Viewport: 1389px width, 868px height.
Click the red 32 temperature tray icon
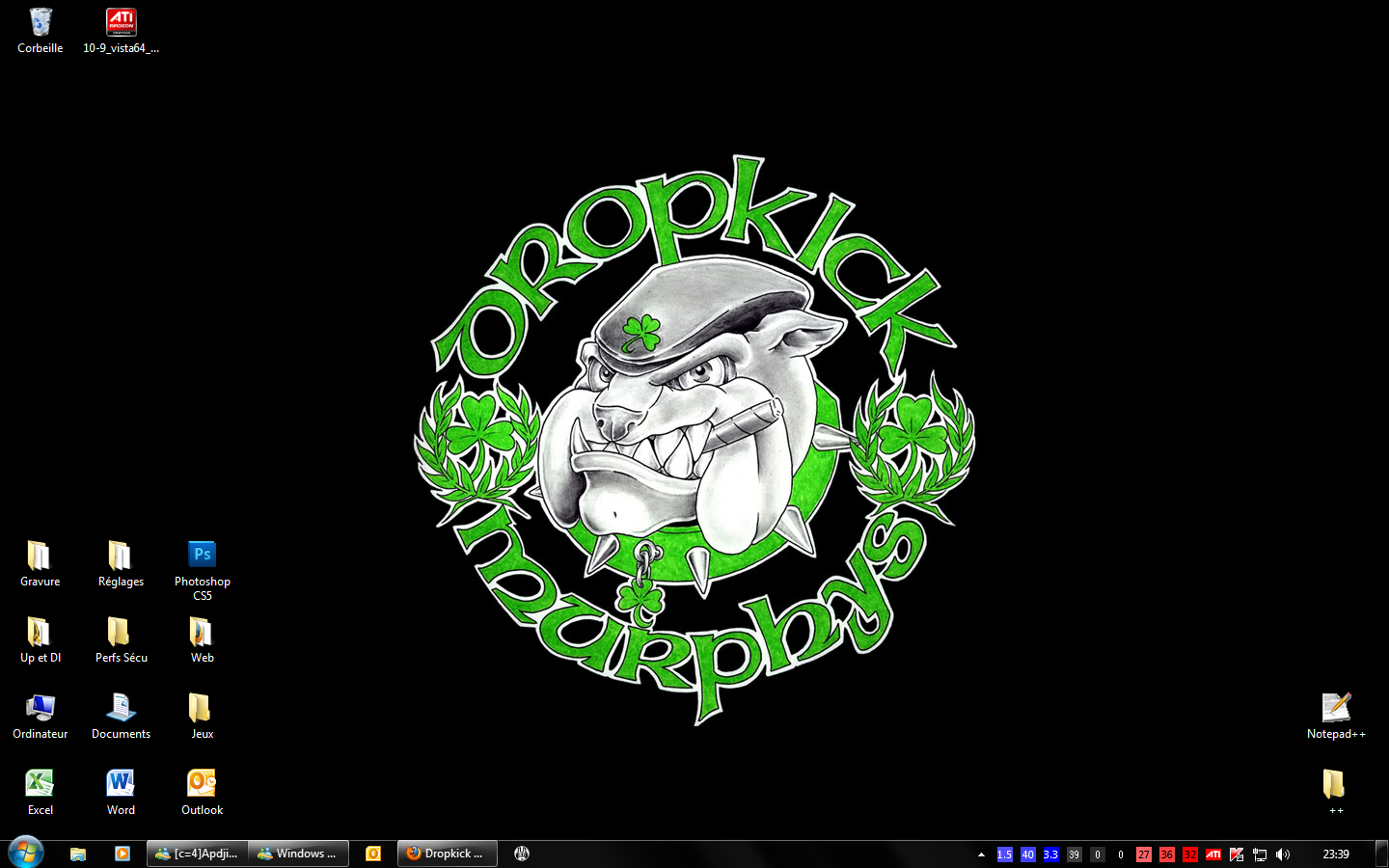1189,854
